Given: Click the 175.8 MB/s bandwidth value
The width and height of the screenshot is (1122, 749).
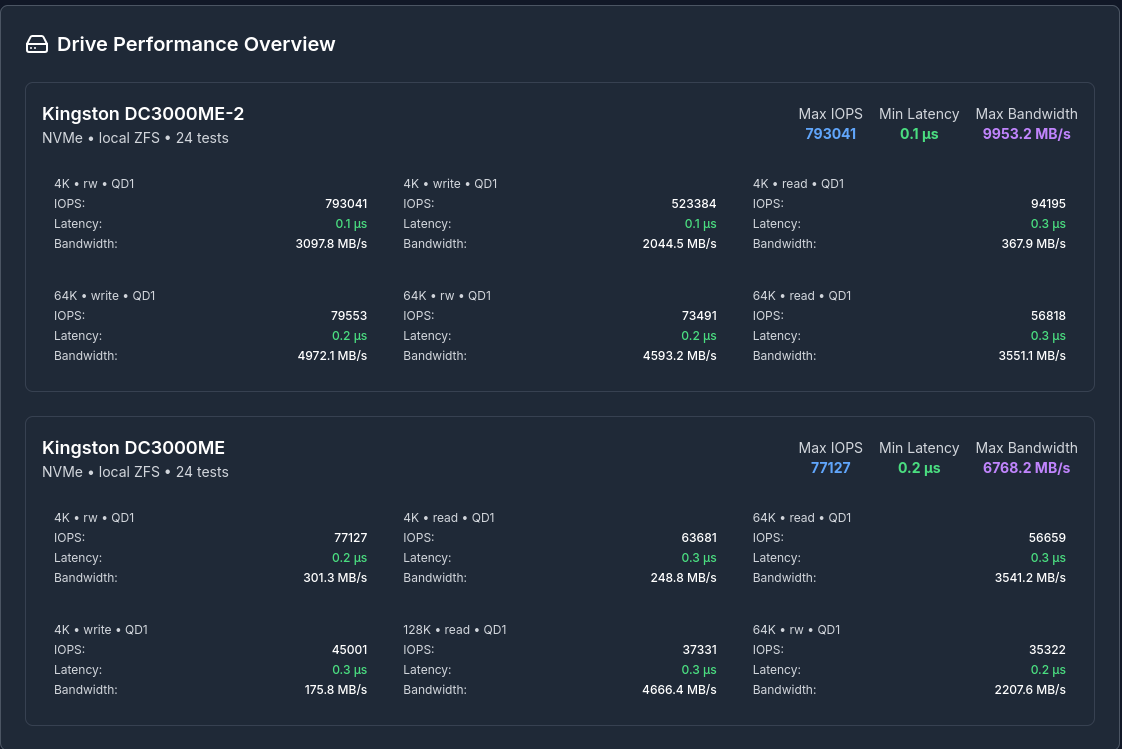Looking at the screenshot, I should 335,690.
